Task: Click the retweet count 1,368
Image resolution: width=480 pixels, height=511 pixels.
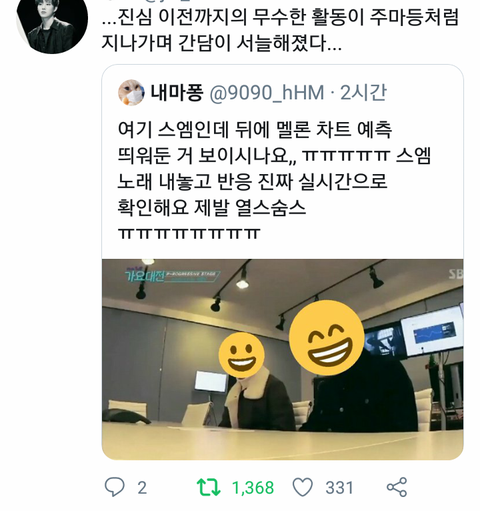Action: (253, 488)
